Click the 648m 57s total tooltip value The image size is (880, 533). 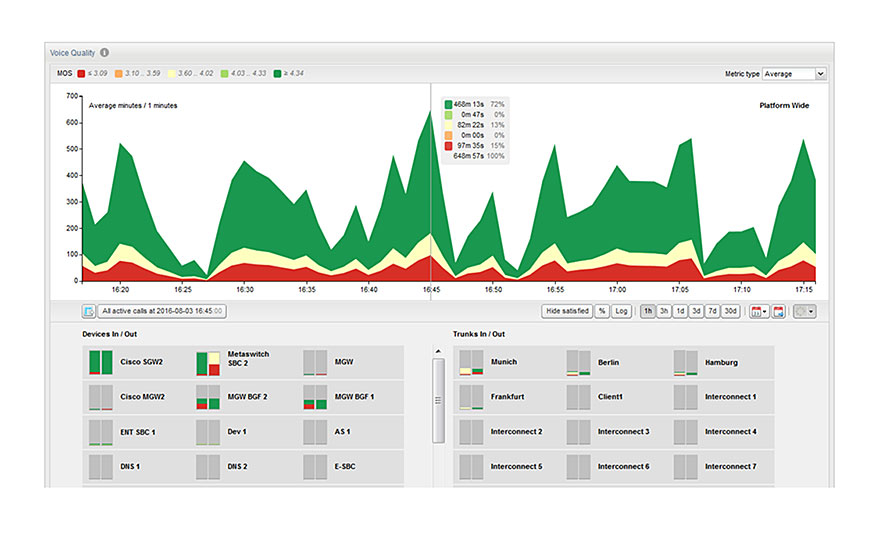469,156
